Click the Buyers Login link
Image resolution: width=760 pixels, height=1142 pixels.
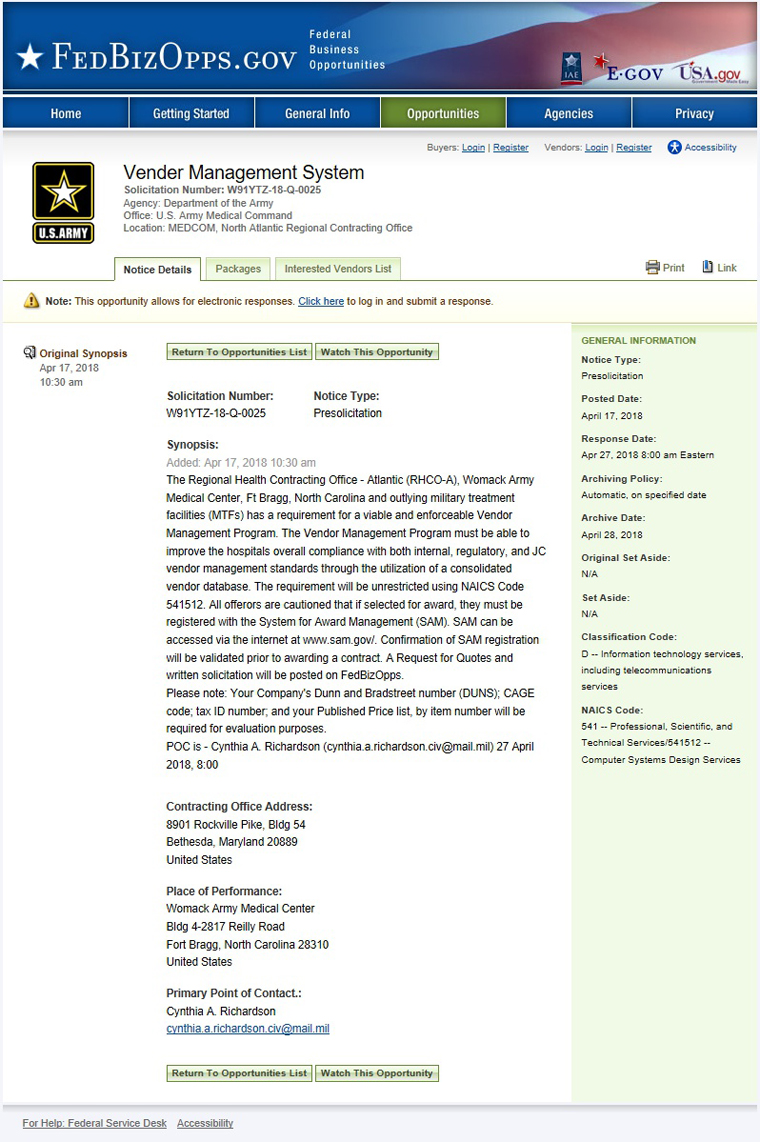(473, 148)
